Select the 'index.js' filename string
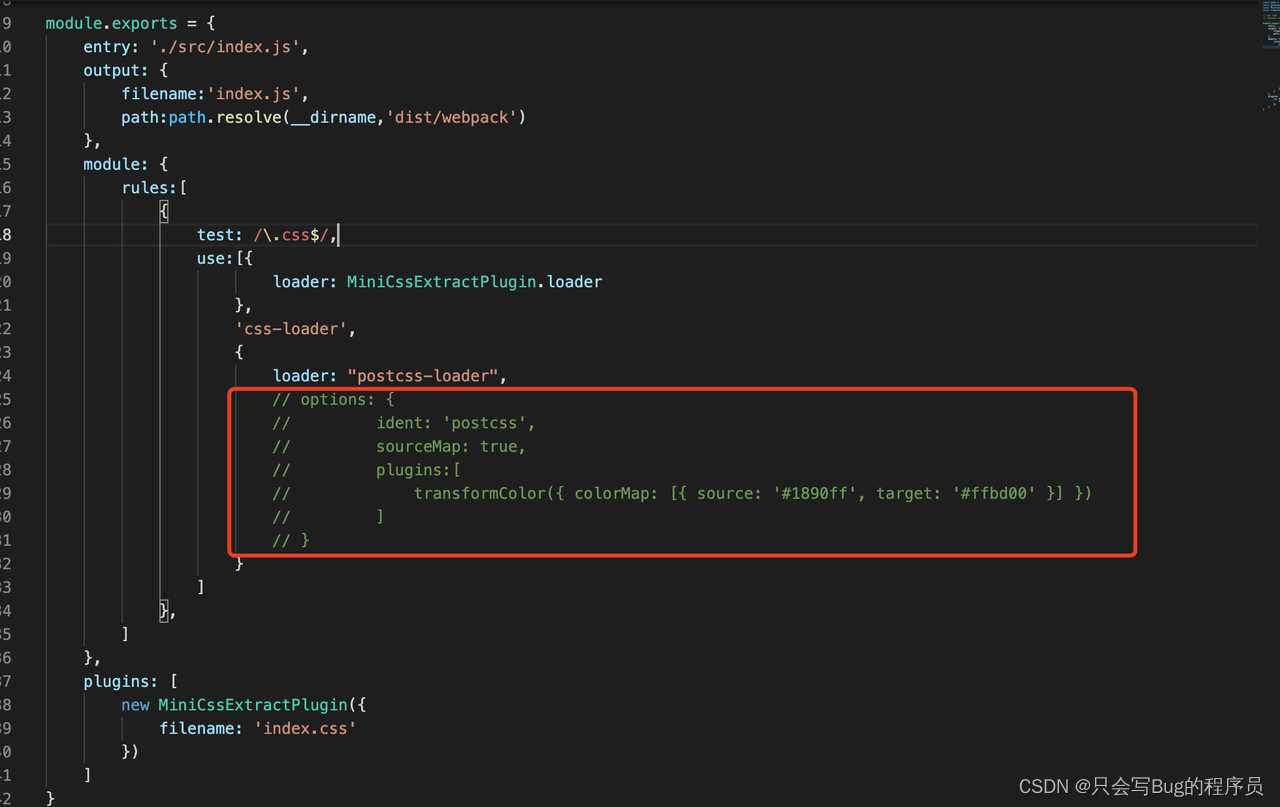Screen dimensions: 1280x807 pos(254,94)
